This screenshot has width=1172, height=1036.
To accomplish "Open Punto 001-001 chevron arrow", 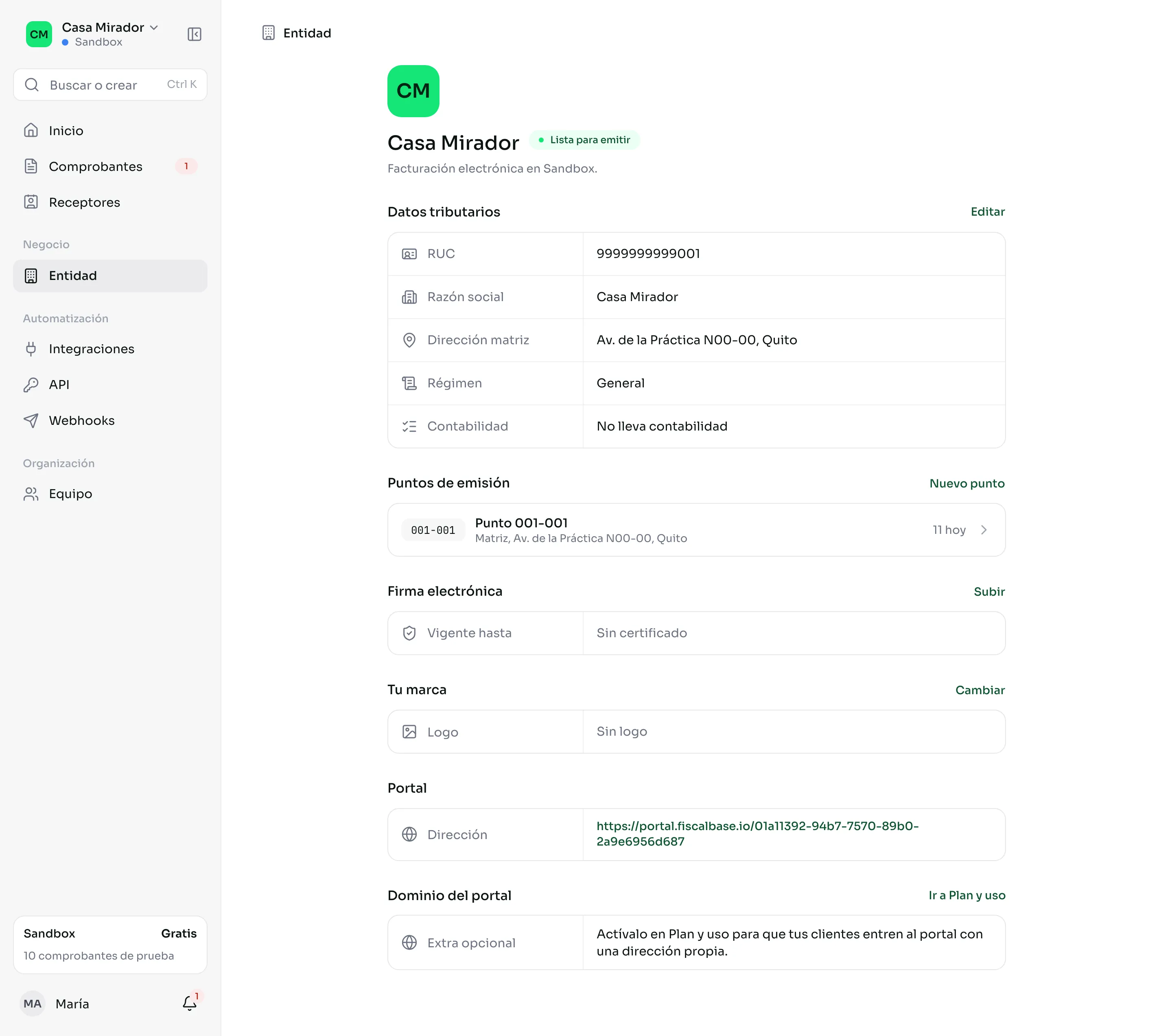I will pyautogui.click(x=984, y=530).
